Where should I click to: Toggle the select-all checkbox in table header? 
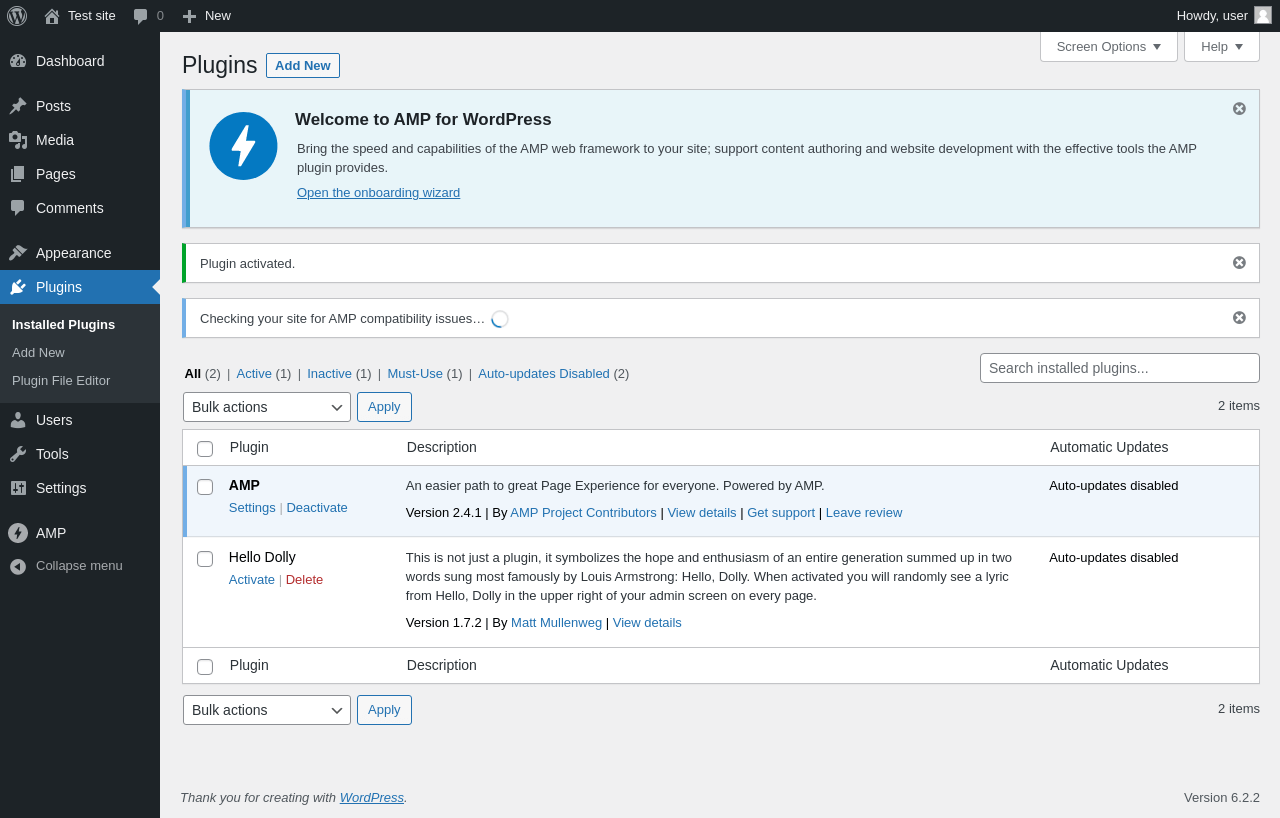pyautogui.click(x=205, y=449)
